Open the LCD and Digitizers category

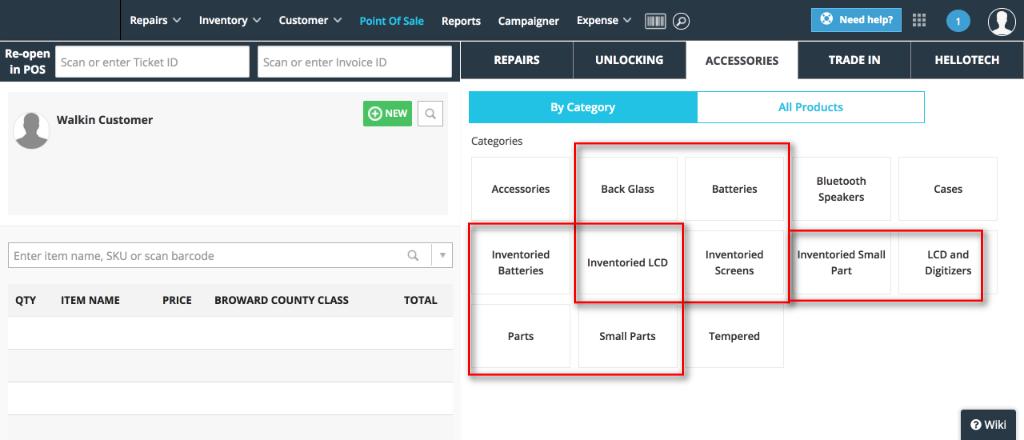[x=948, y=262]
